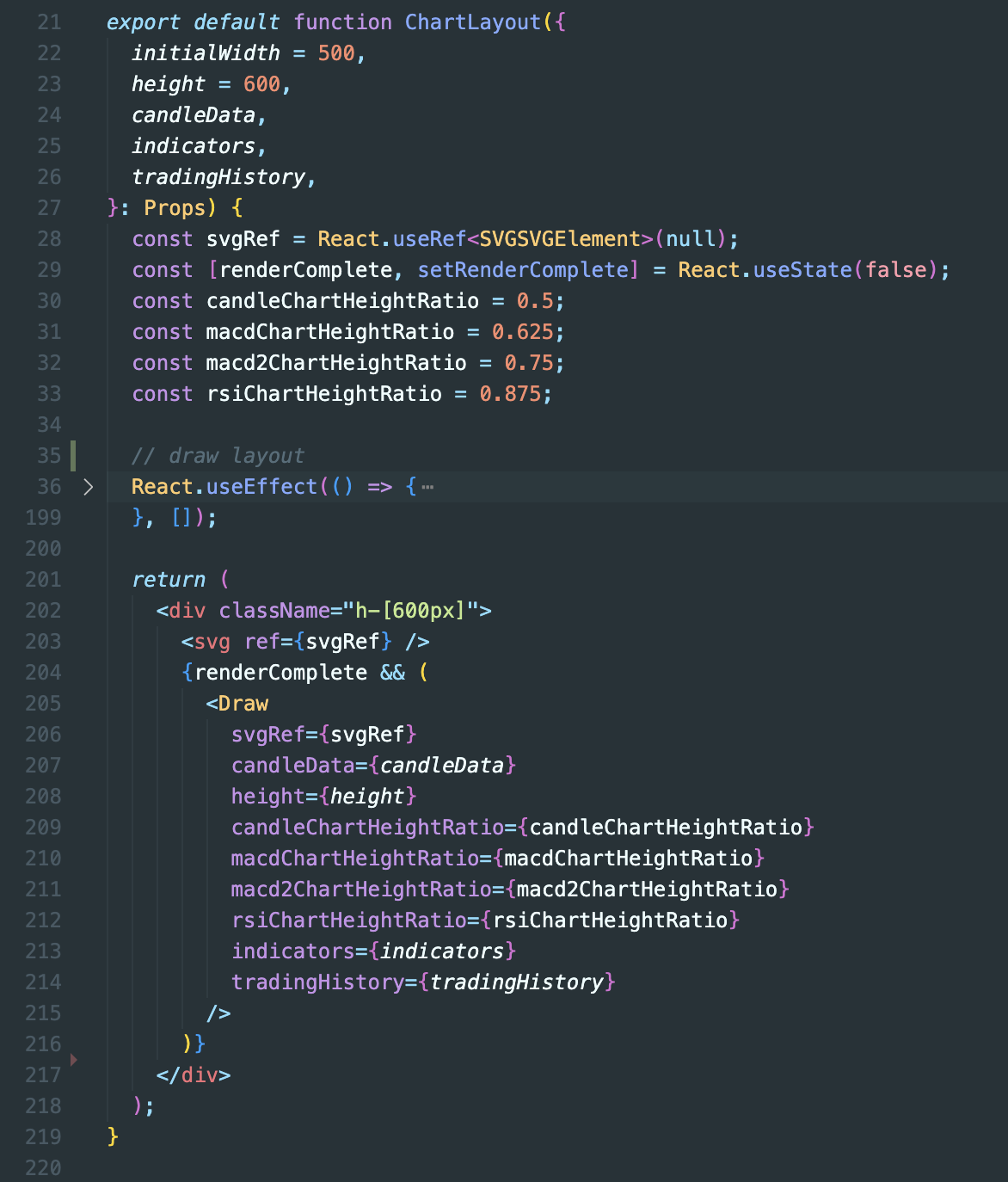The height and width of the screenshot is (1182, 1008).
Task: Click the svg tag on line 203
Action: (x=212, y=642)
